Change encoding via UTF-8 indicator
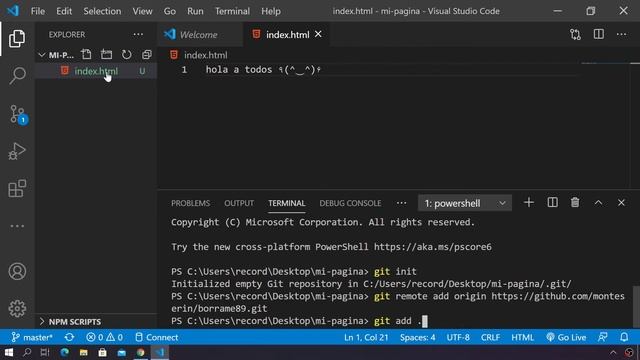The image size is (640, 360). pos(458,338)
